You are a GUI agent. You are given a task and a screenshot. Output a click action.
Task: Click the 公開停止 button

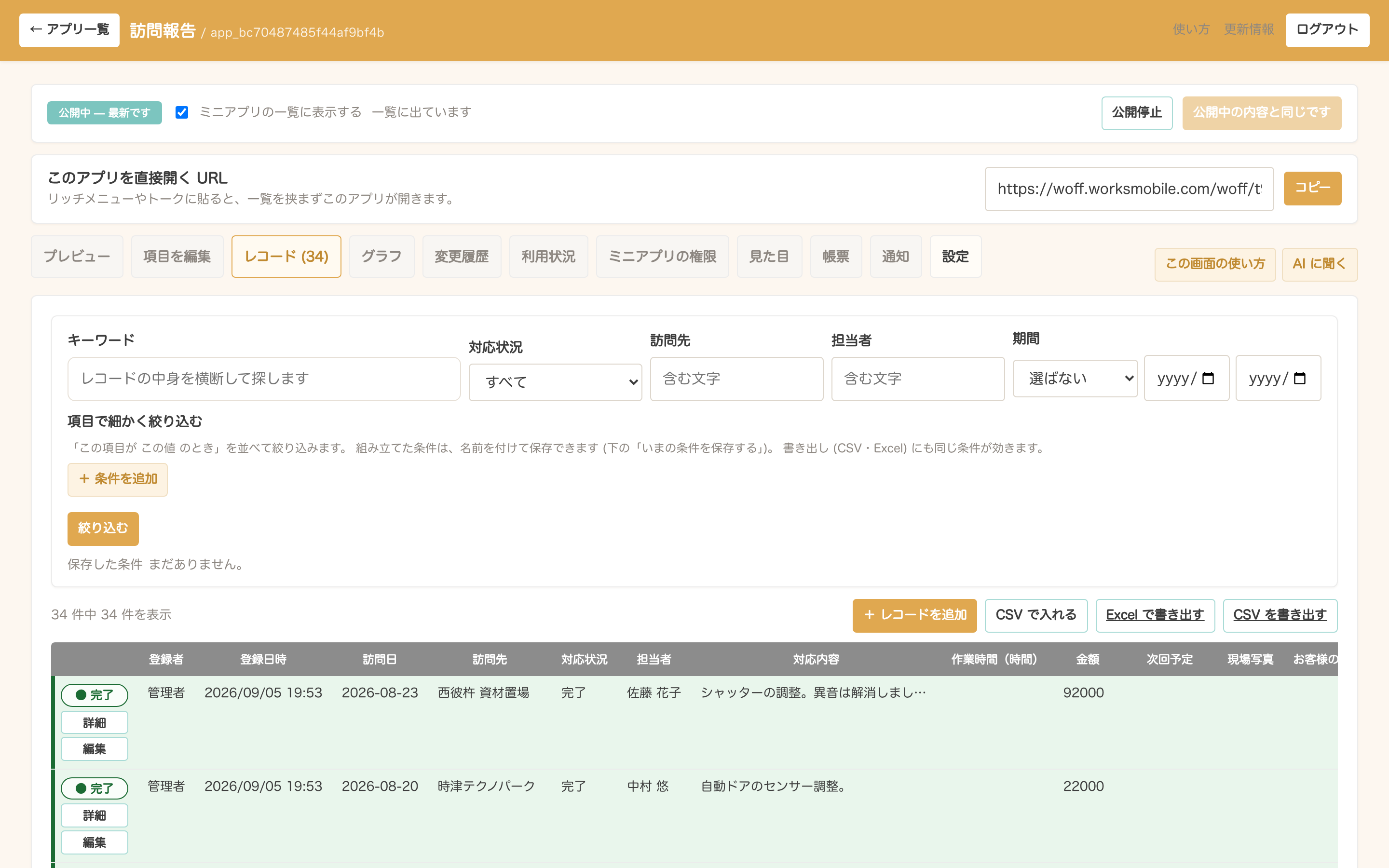click(1136, 113)
